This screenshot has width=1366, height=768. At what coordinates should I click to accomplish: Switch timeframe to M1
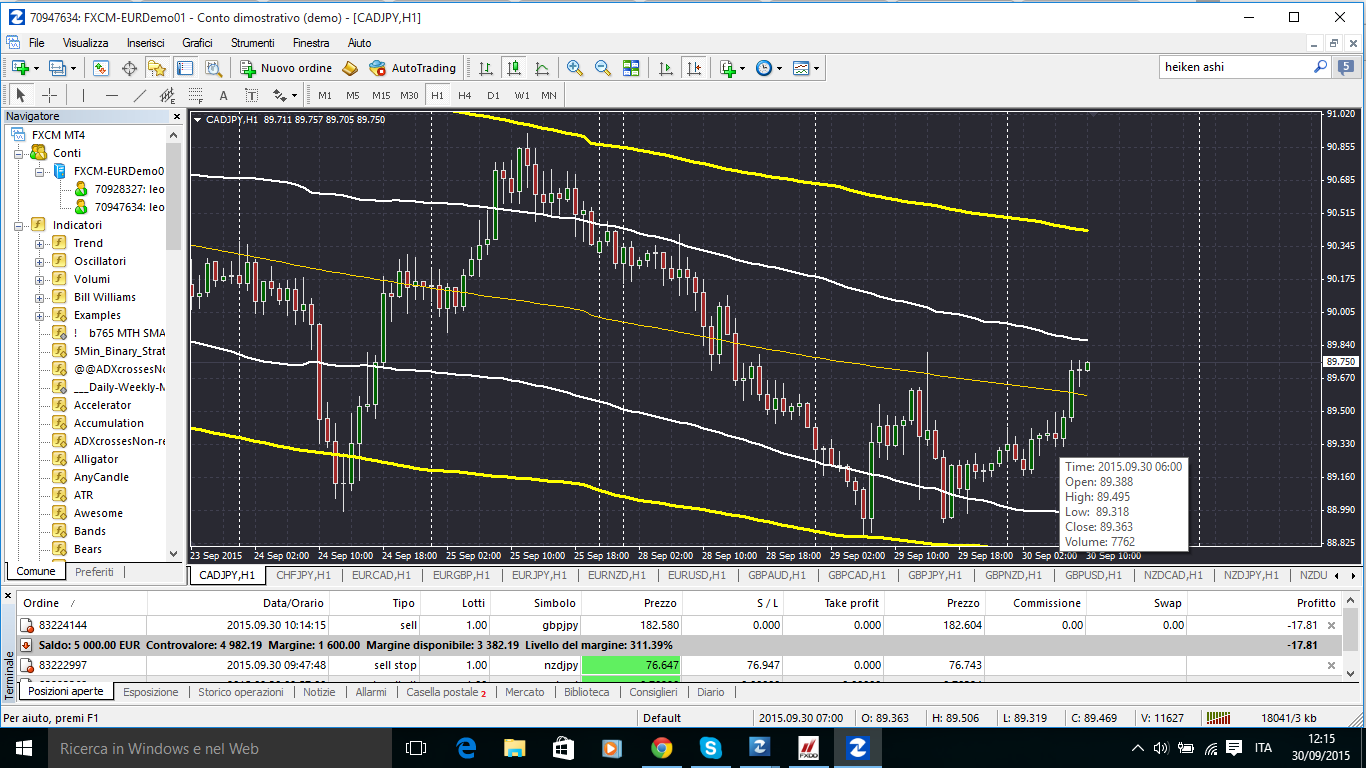[x=325, y=95]
